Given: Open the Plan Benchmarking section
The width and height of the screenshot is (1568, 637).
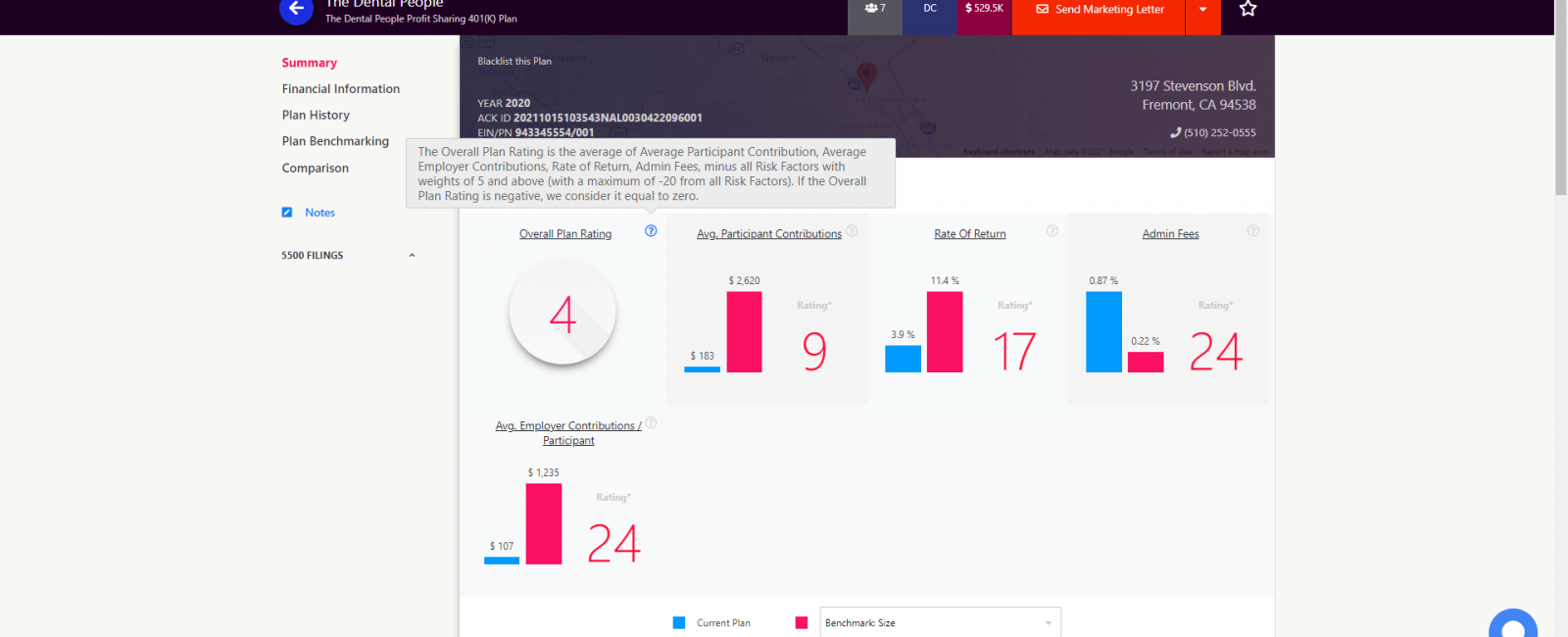Looking at the screenshot, I should pyautogui.click(x=335, y=141).
